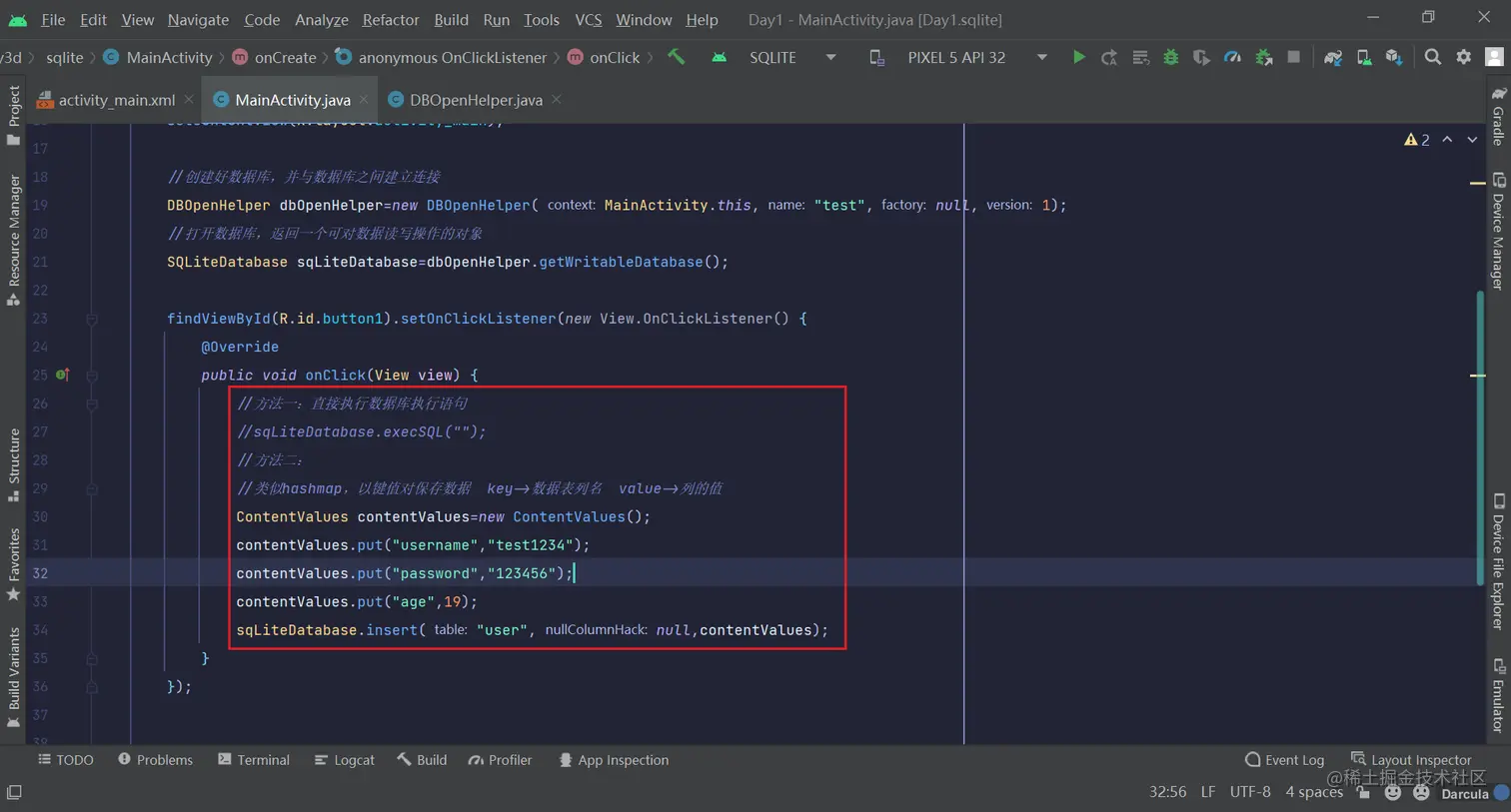Collapse onClick method fold at line 25
The image size is (1511, 812).
(91, 376)
